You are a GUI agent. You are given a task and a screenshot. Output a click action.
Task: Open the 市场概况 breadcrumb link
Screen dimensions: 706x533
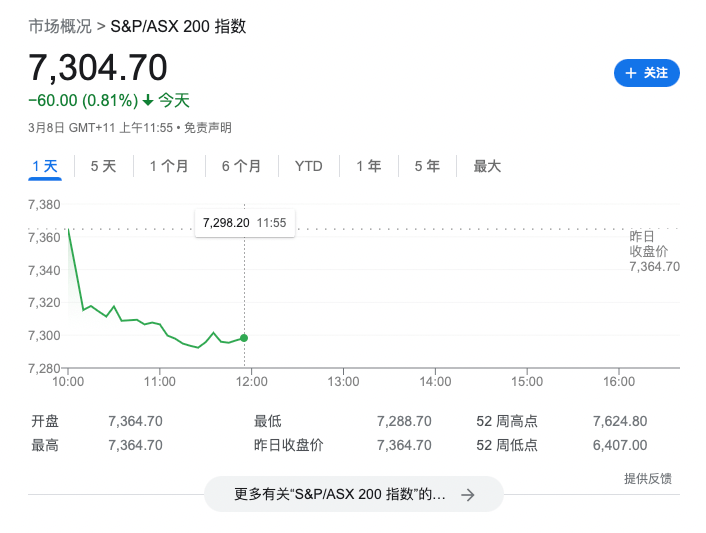(60, 26)
